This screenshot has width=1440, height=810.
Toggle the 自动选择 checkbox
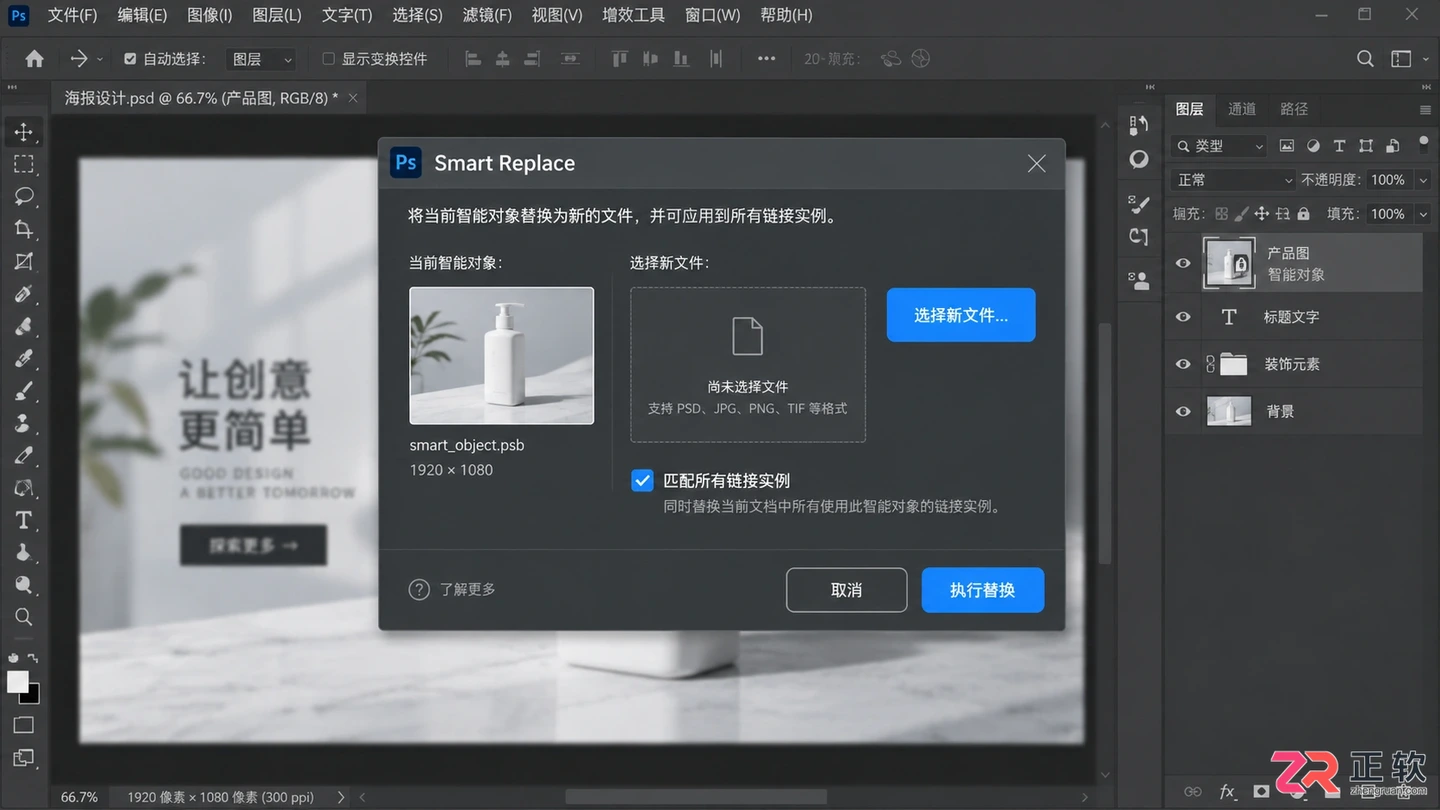(x=130, y=59)
